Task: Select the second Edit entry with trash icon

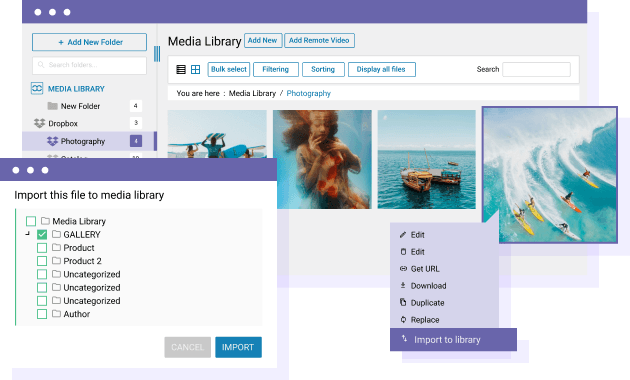Action: coord(444,251)
